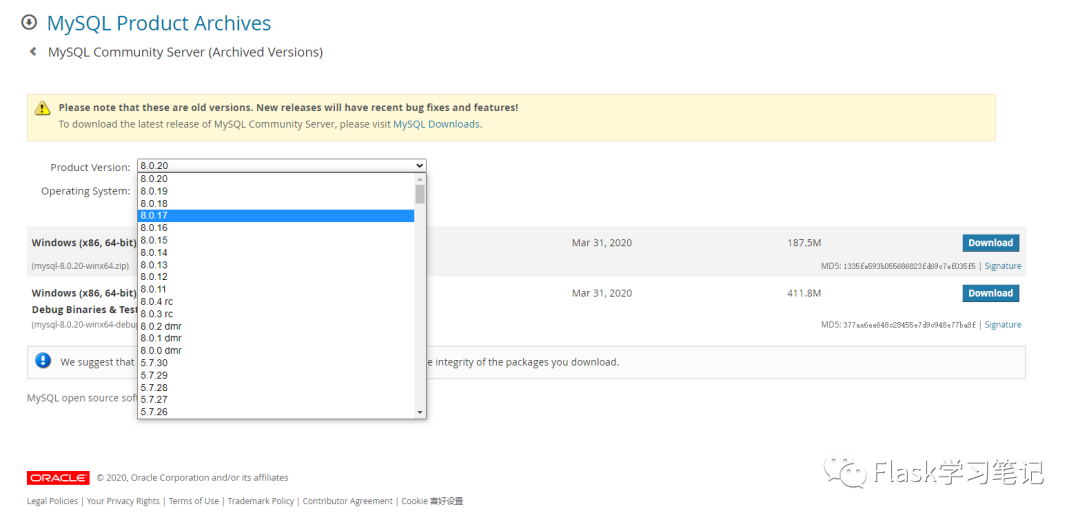Pick the 8.0.0 dmr option
Screen dimensions: 1080x520
point(276,351)
